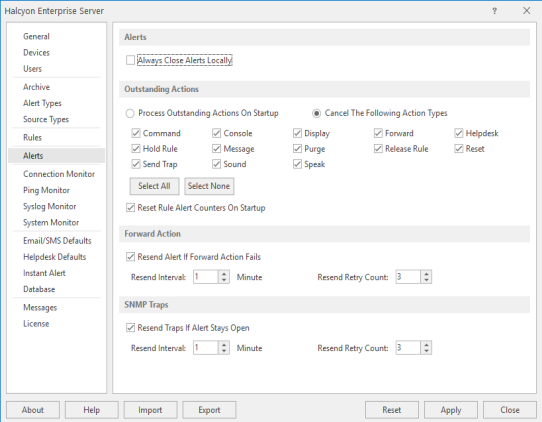Select the Alerts sidebar entry
The width and height of the screenshot is (542, 422).
(57, 156)
